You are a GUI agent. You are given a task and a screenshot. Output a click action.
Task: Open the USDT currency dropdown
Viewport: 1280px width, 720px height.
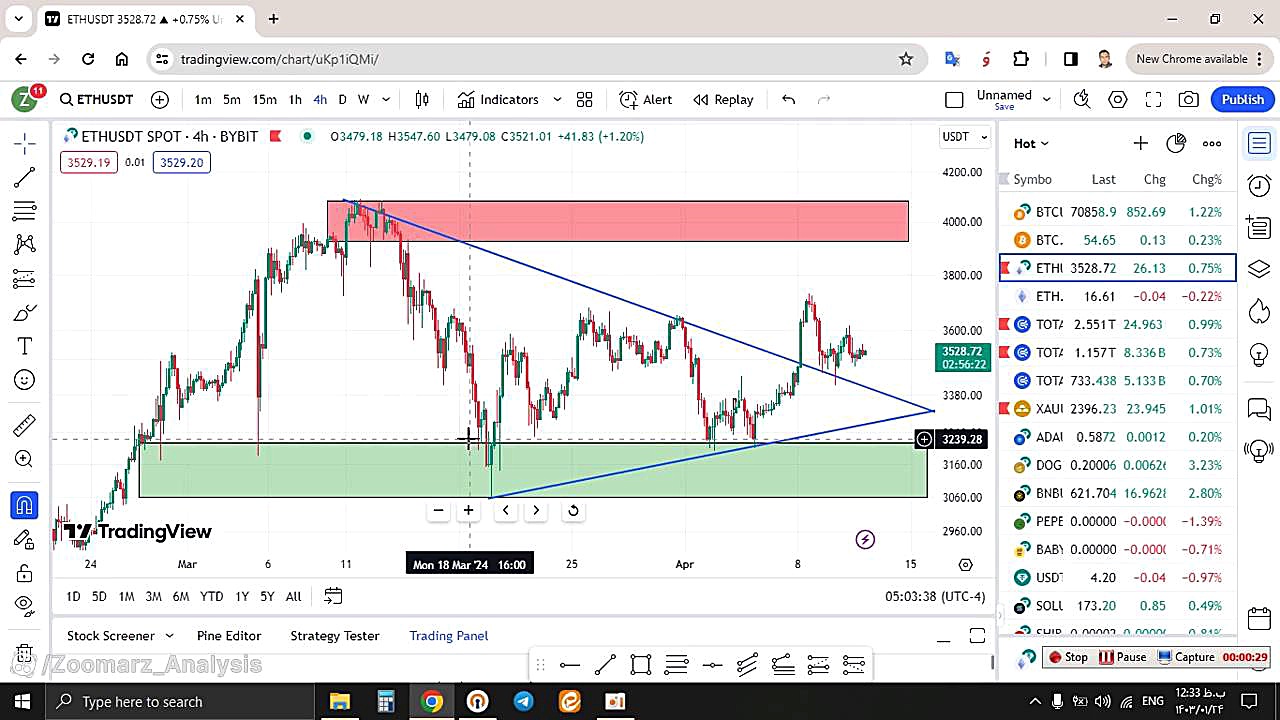(x=965, y=137)
